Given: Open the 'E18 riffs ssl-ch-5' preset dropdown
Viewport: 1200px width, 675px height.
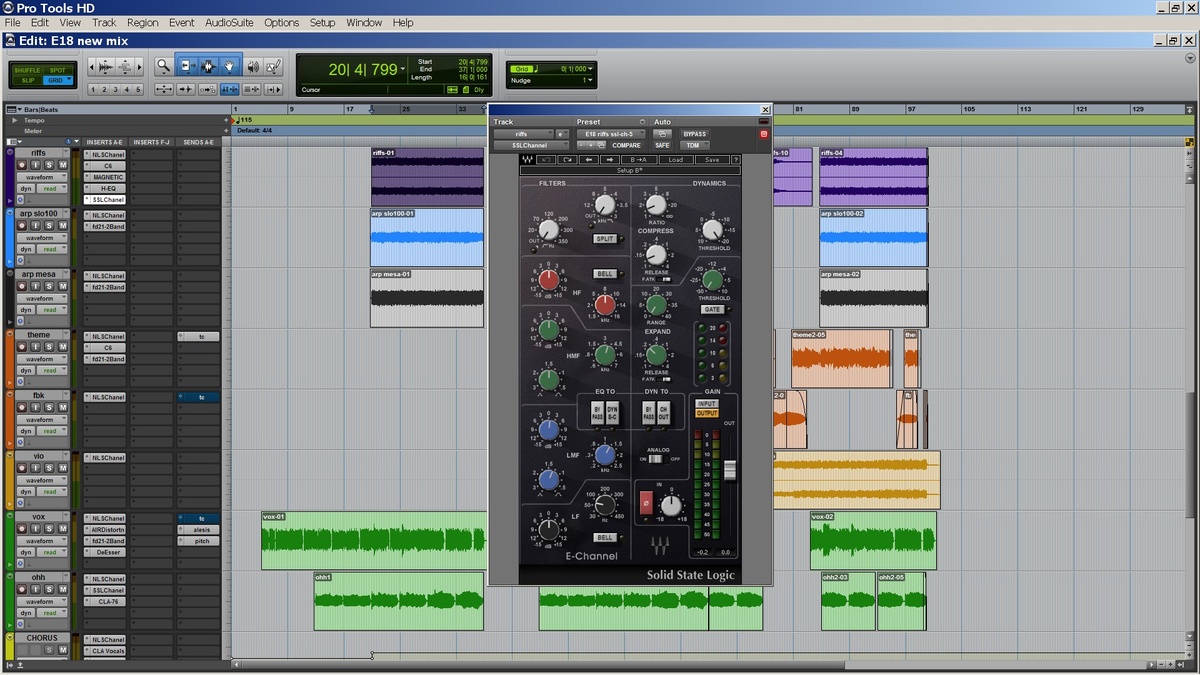Looking at the screenshot, I should point(611,134).
